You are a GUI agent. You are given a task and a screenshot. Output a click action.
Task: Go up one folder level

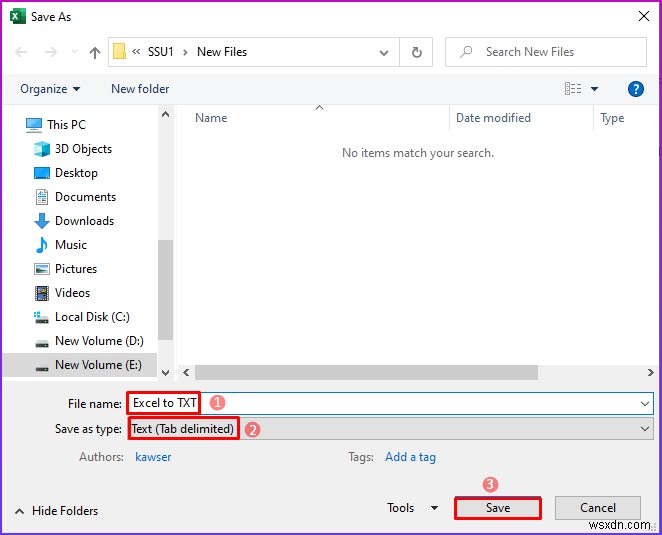pyautogui.click(x=95, y=52)
